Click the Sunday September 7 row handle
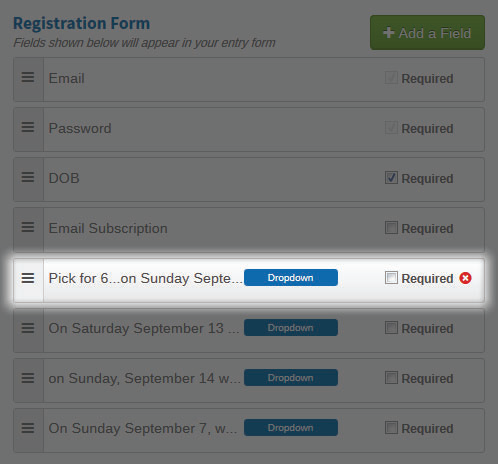 pos(28,428)
